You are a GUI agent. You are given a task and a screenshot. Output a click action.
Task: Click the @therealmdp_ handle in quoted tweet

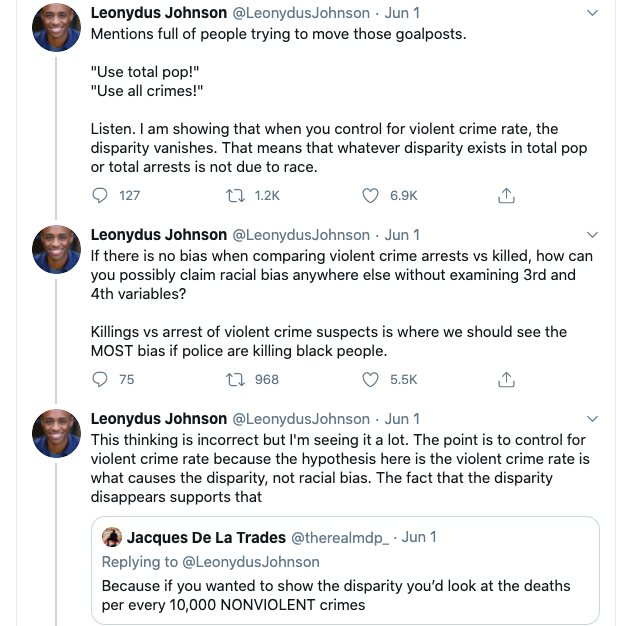point(340,538)
